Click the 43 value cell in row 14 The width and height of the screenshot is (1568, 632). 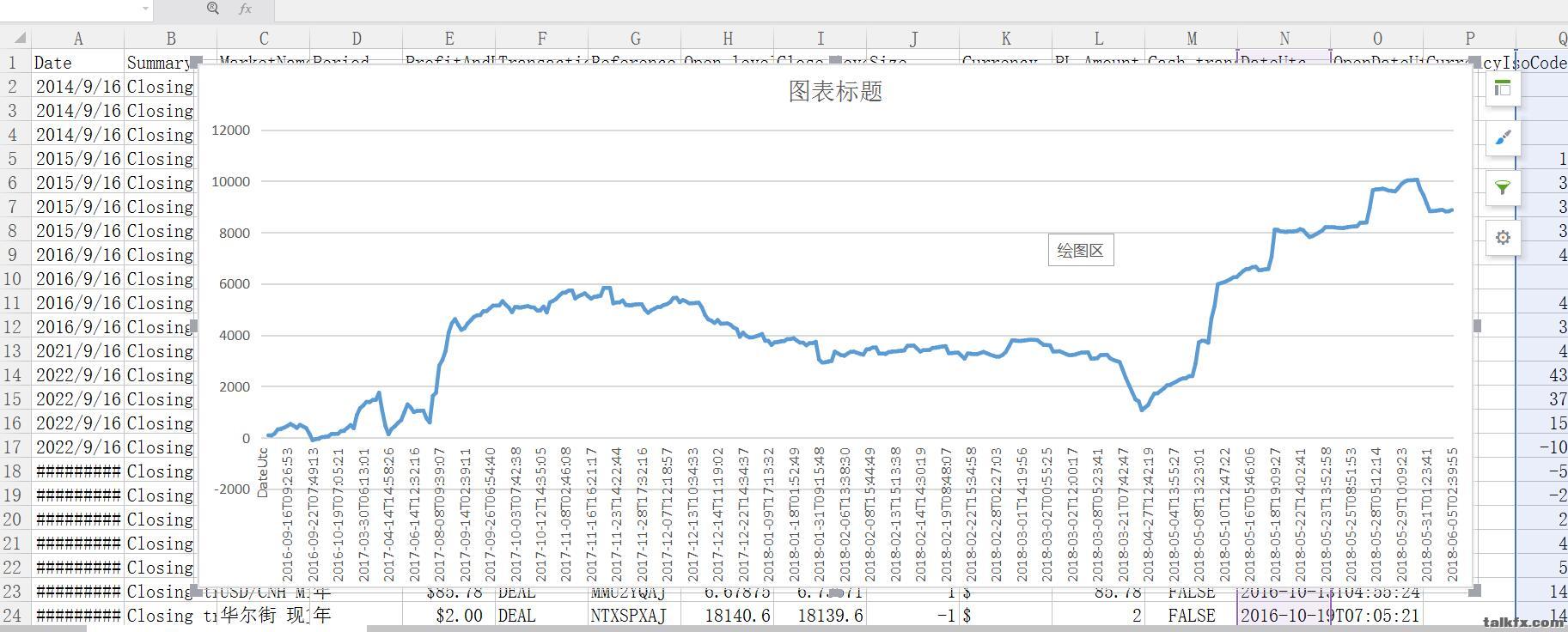pos(1542,374)
